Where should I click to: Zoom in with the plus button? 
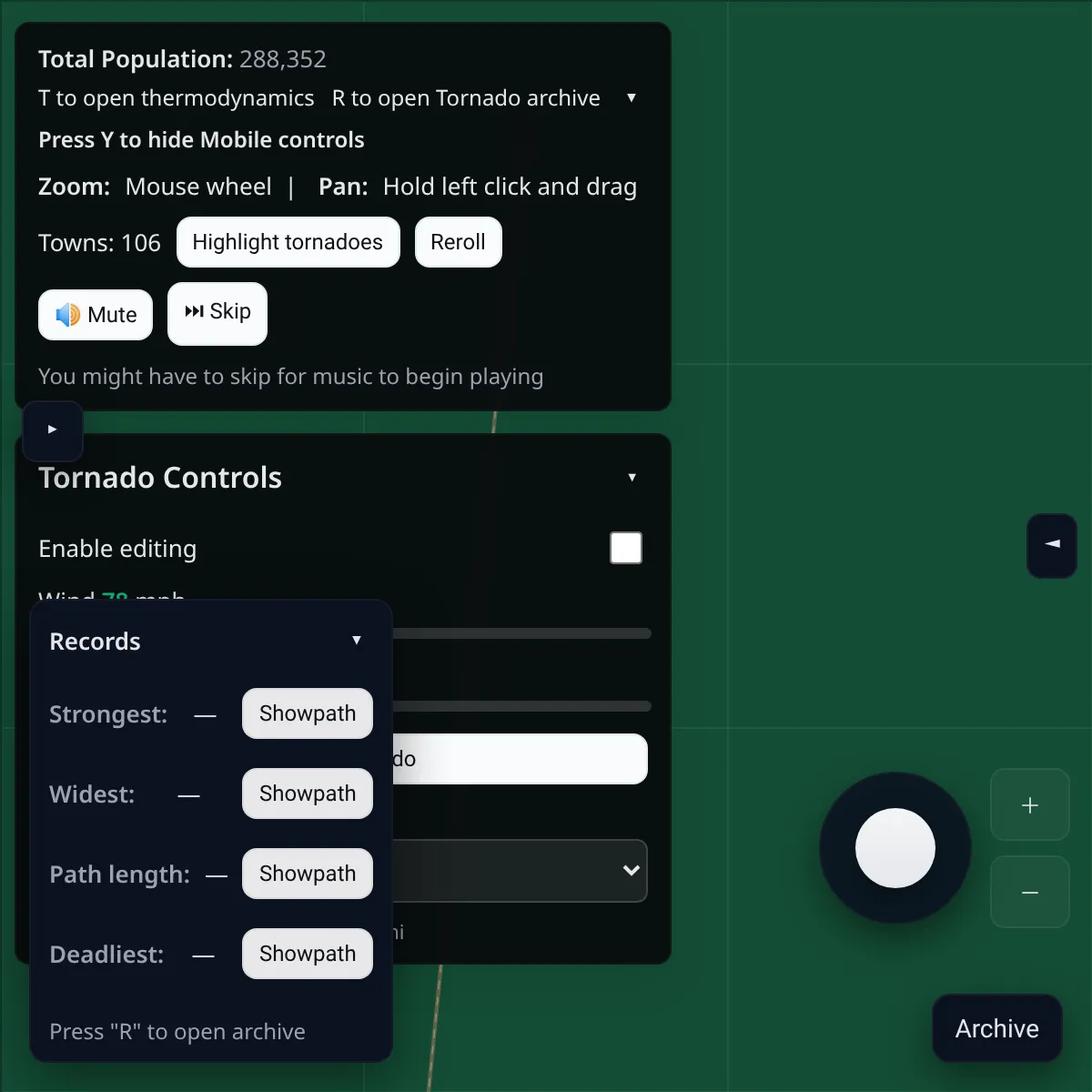1030,804
